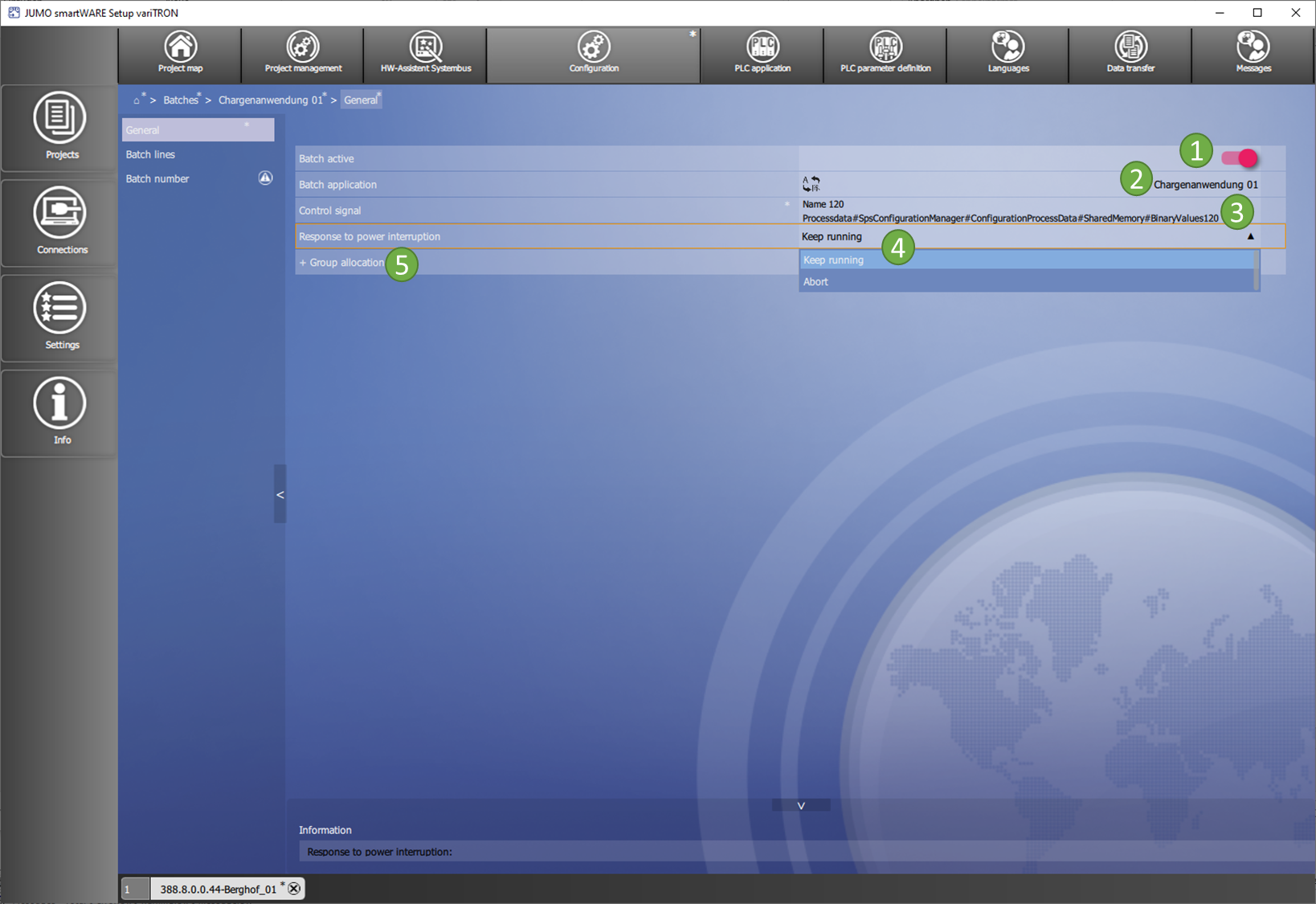Select Batch lines in the navigation list
This screenshot has height=904, width=1316.
click(151, 154)
